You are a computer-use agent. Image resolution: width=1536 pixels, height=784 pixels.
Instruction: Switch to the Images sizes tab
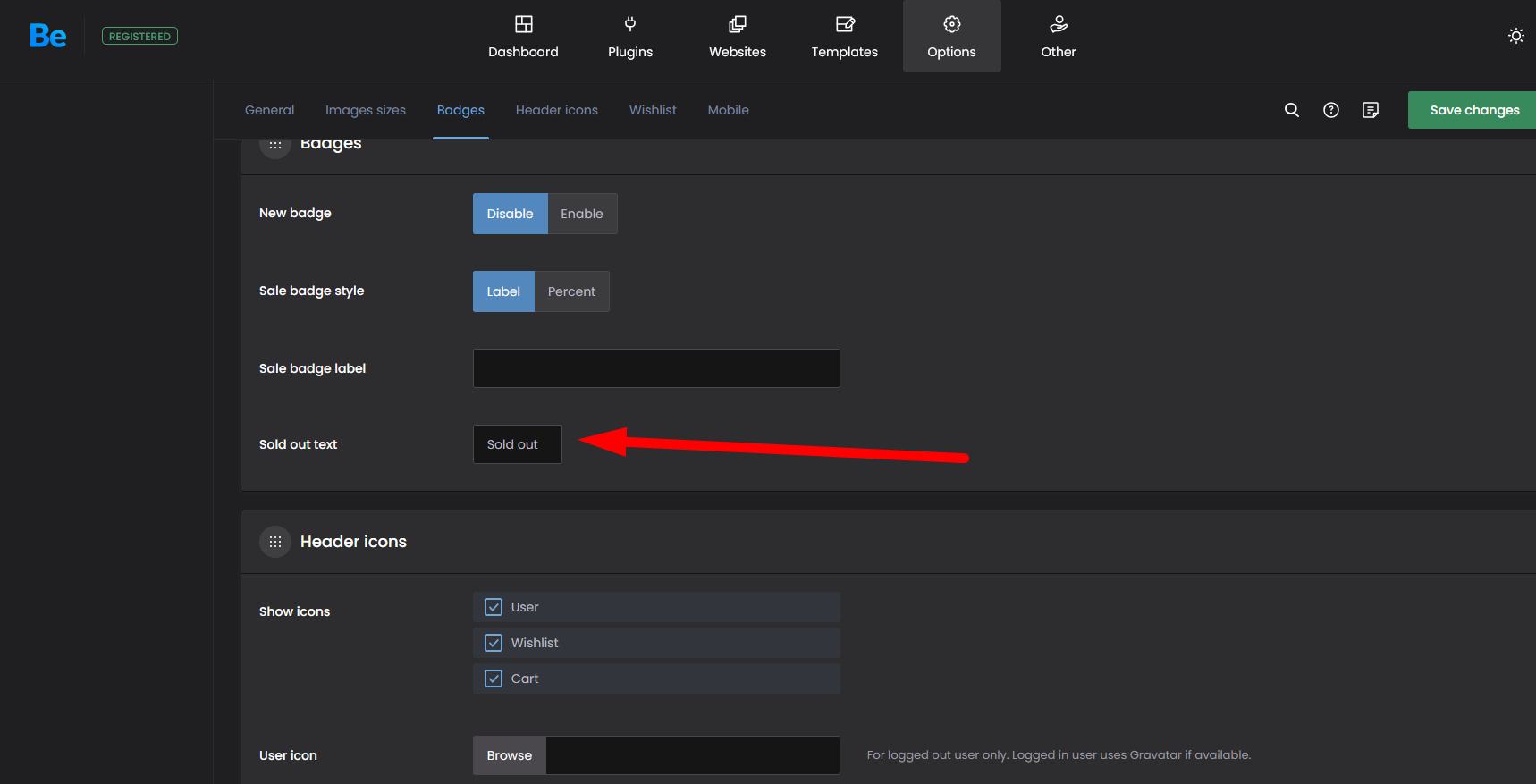click(x=365, y=110)
